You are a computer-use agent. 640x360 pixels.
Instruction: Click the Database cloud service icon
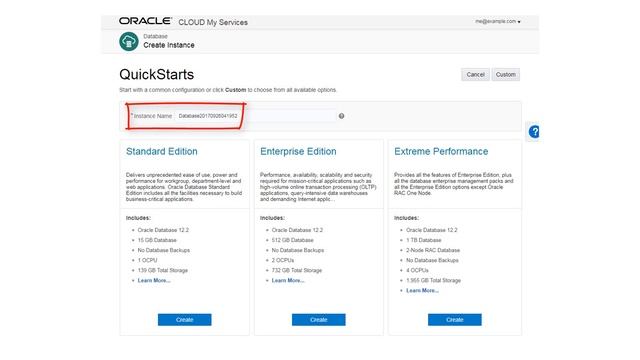129,41
